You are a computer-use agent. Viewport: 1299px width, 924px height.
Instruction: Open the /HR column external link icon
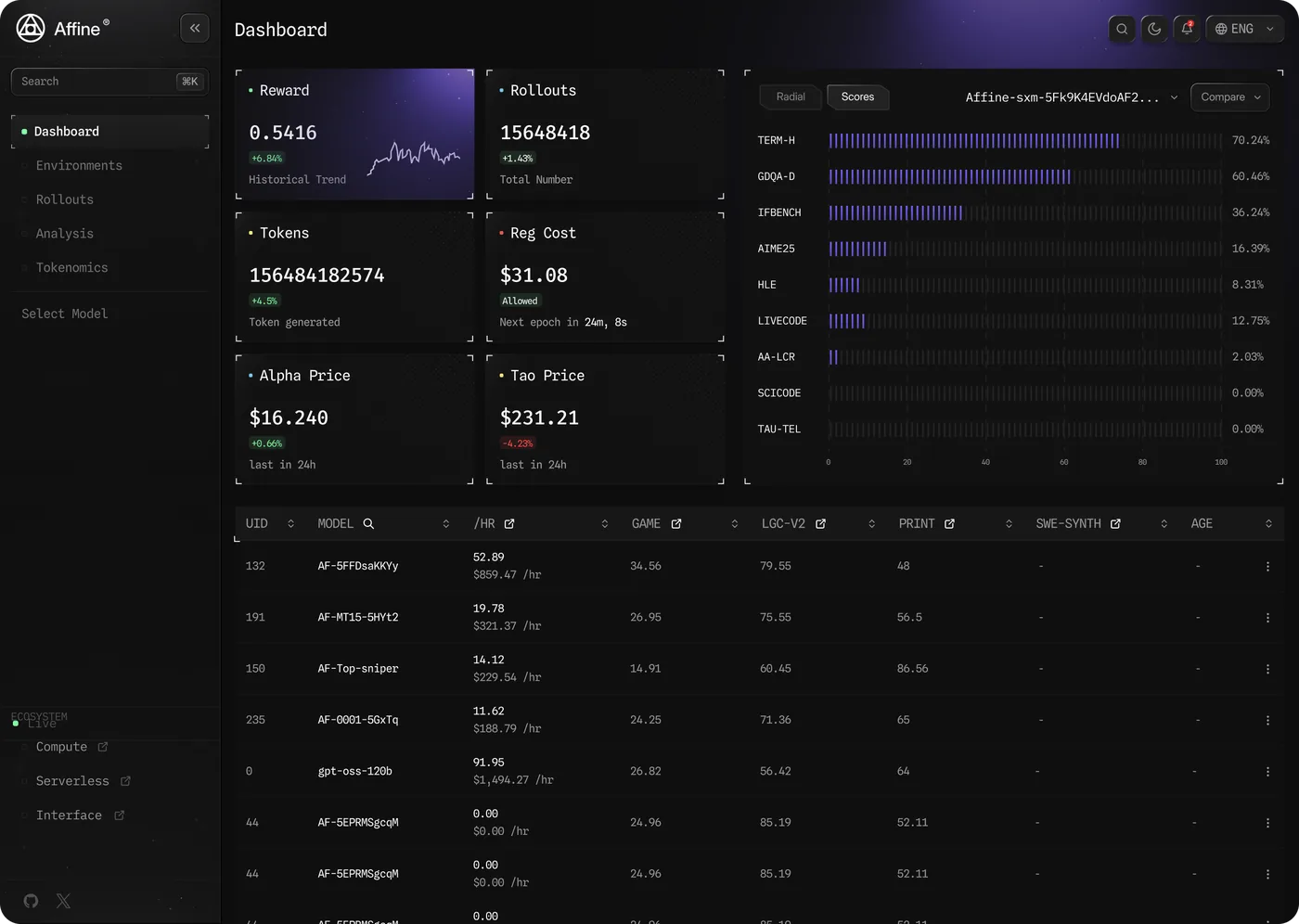509,524
